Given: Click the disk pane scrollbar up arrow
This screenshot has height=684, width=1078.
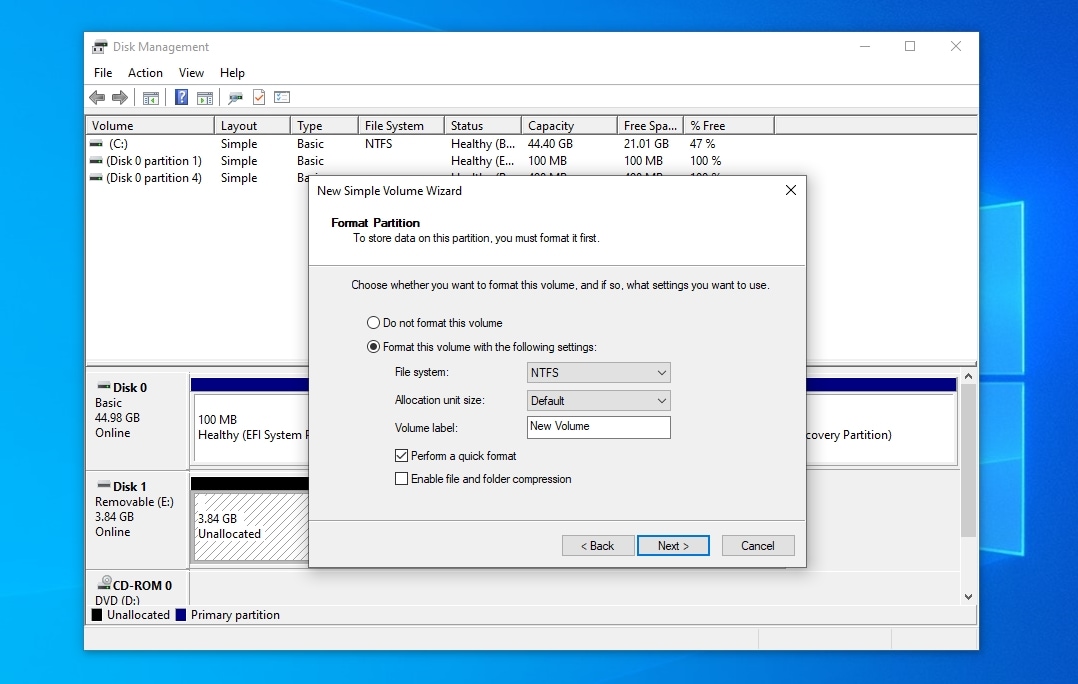Looking at the screenshot, I should click(x=968, y=377).
